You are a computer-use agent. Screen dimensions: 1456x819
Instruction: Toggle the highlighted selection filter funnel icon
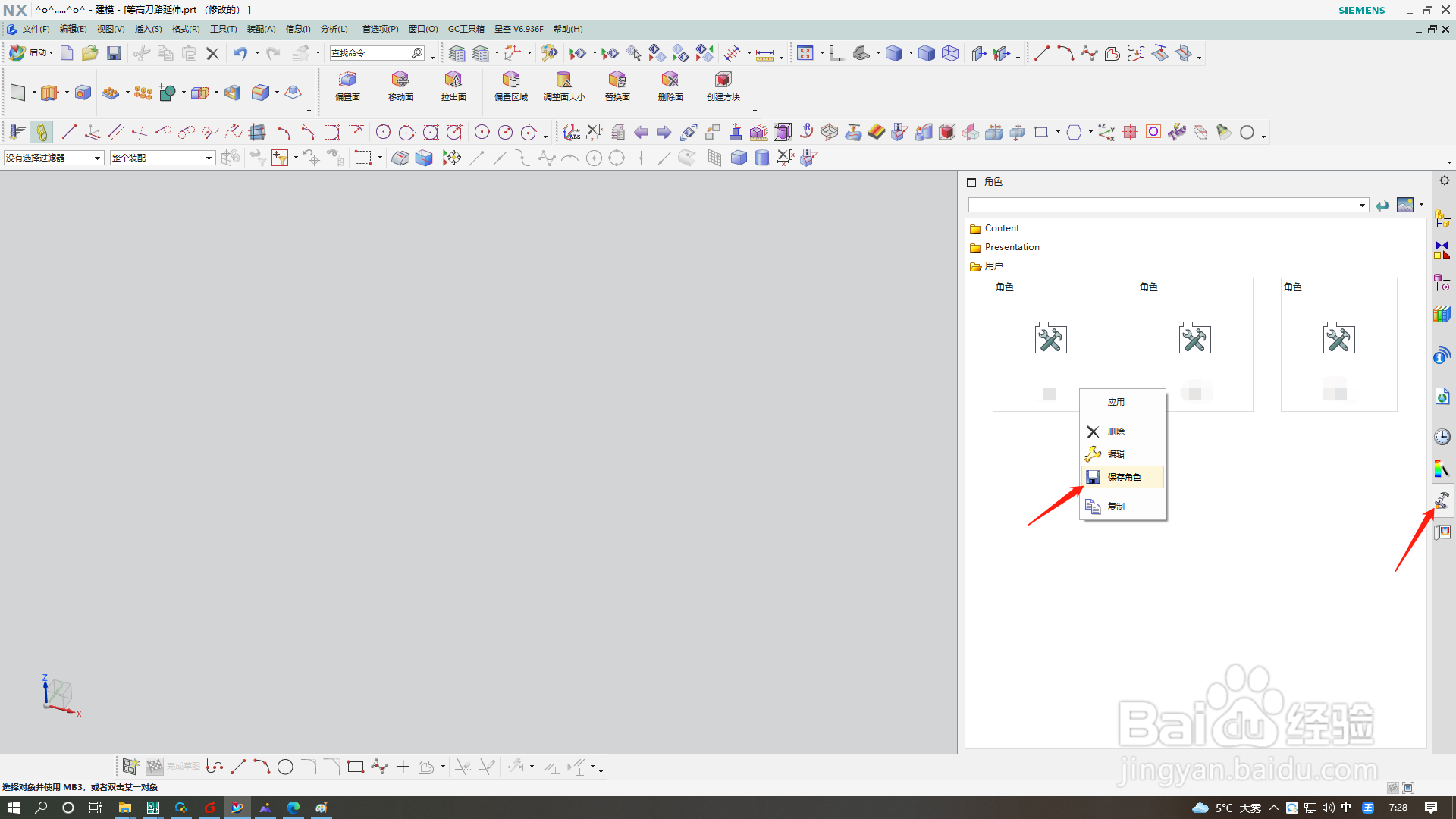coord(280,158)
